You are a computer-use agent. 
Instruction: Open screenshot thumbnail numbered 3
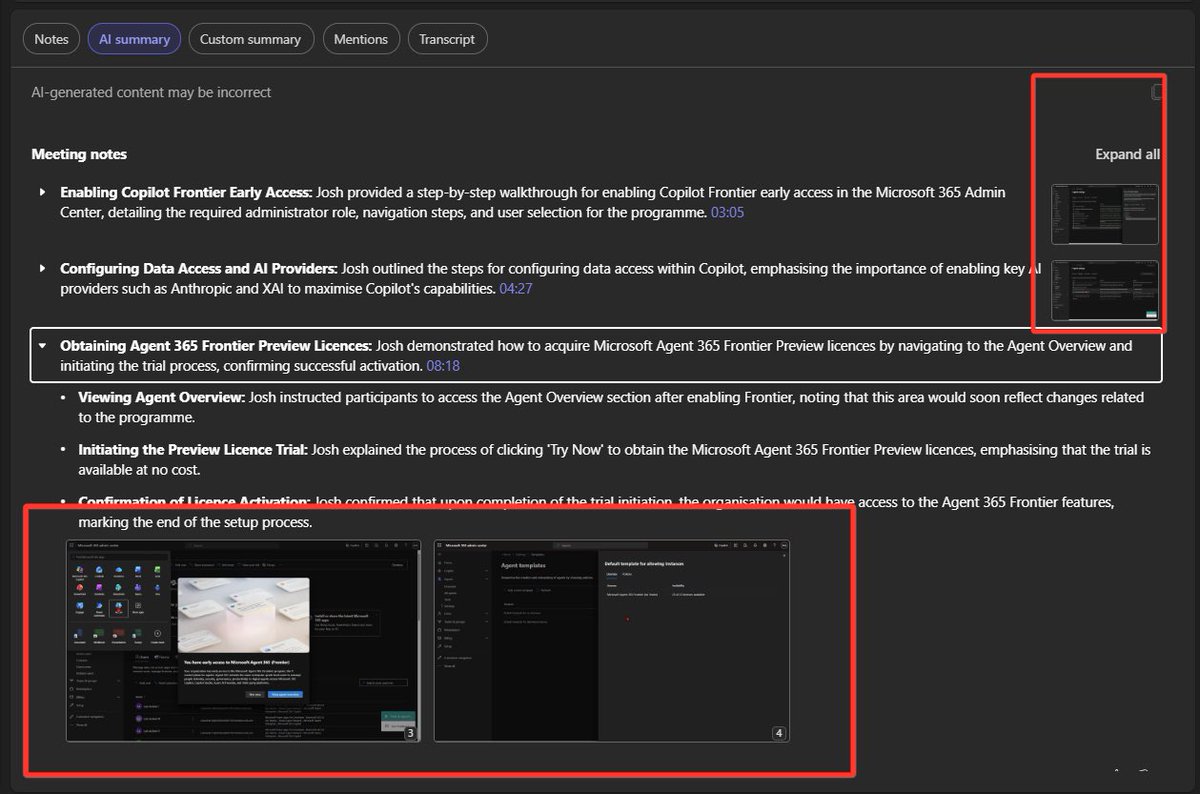(x=244, y=641)
